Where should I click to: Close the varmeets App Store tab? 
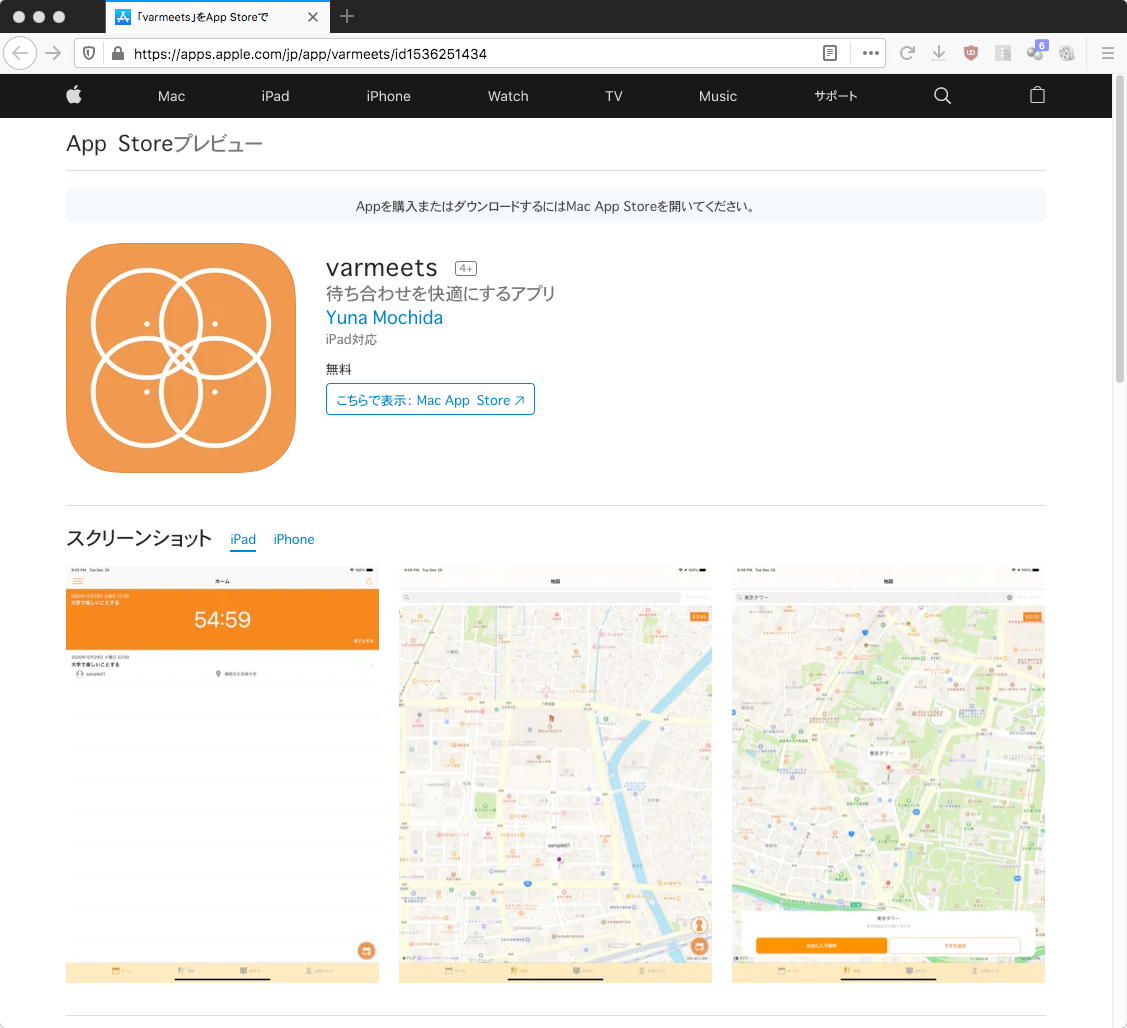click(x=313, y=17)
